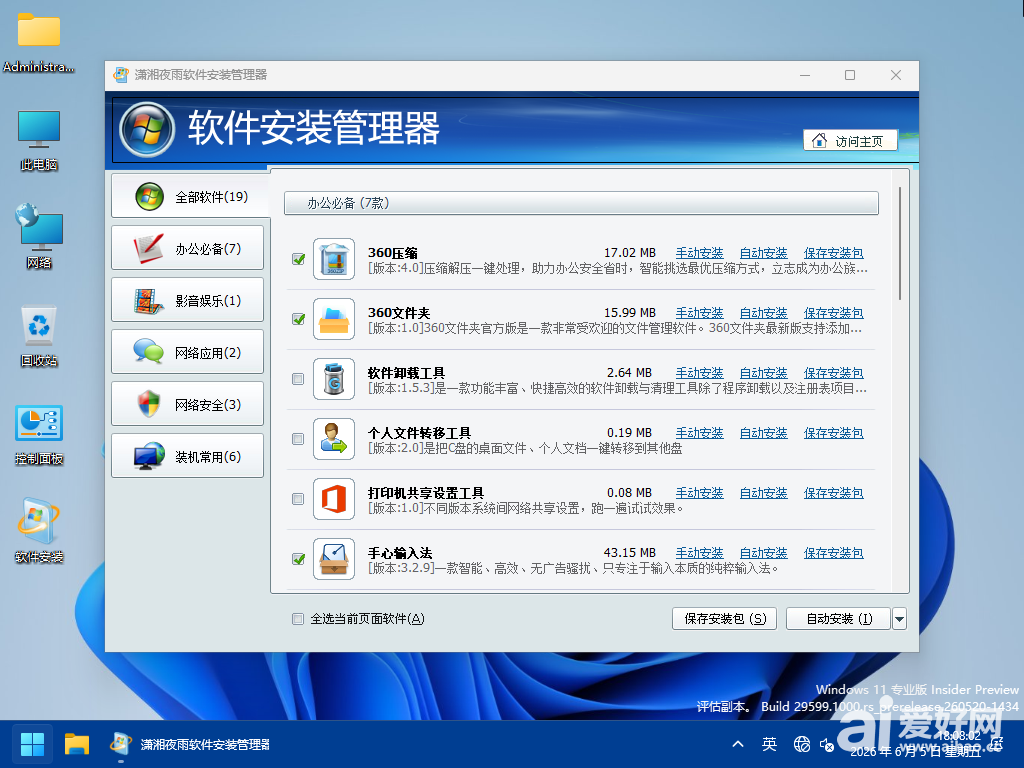Click the 打印机共享设置工具 Office icon
This screenshot has width=1024, height=768.
[x=334, y=500]
